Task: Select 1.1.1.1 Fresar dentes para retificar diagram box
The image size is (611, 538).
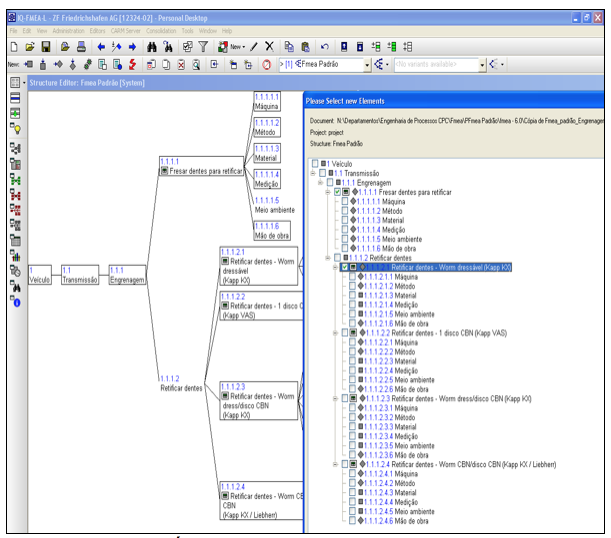Action: click(x=201, y=166)
